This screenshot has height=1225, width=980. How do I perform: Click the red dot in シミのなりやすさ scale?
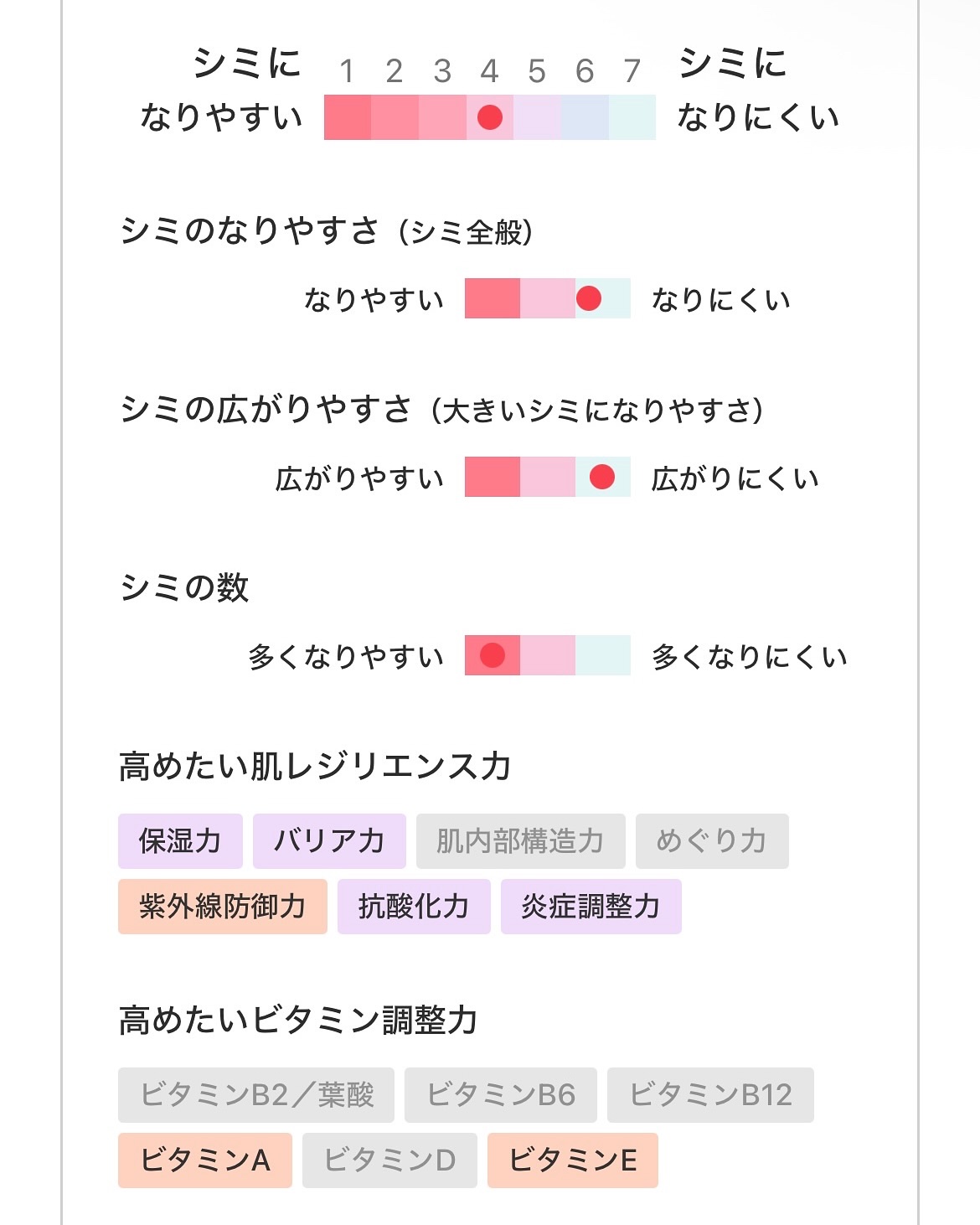589,298
